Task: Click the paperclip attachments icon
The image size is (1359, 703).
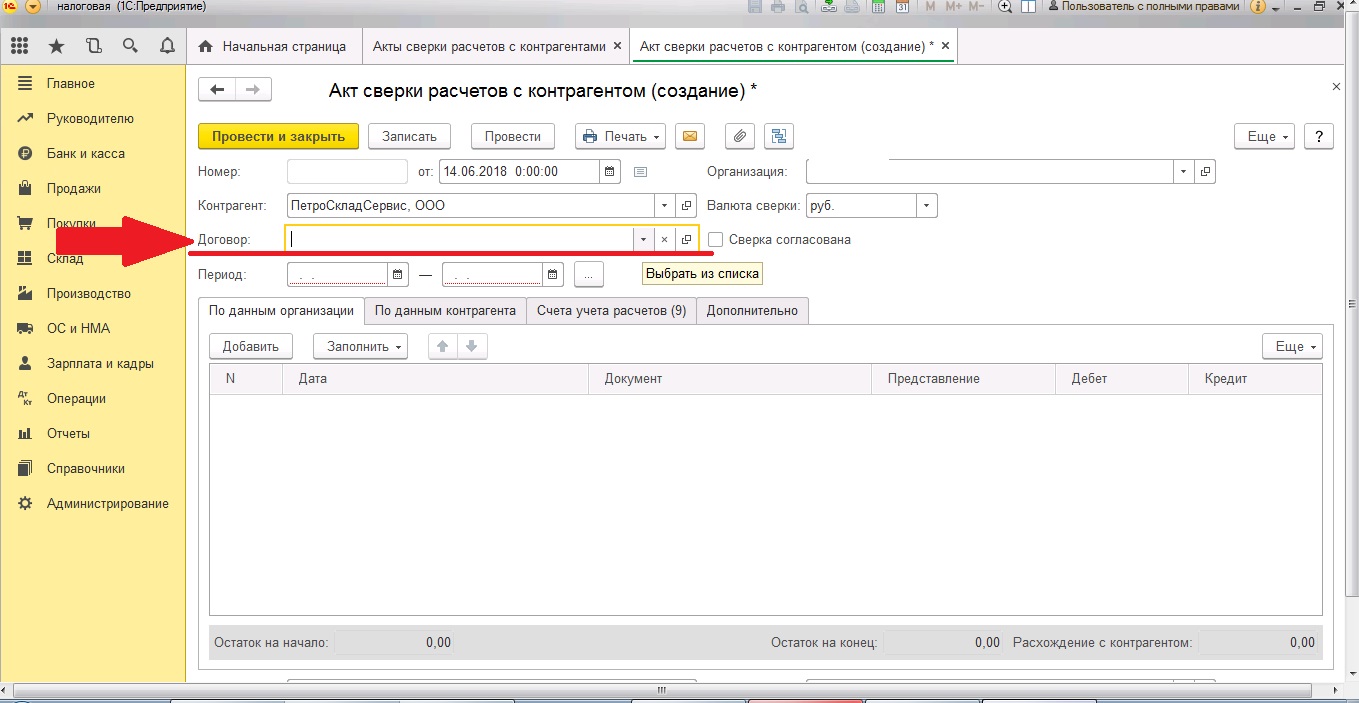Action: 740,137
